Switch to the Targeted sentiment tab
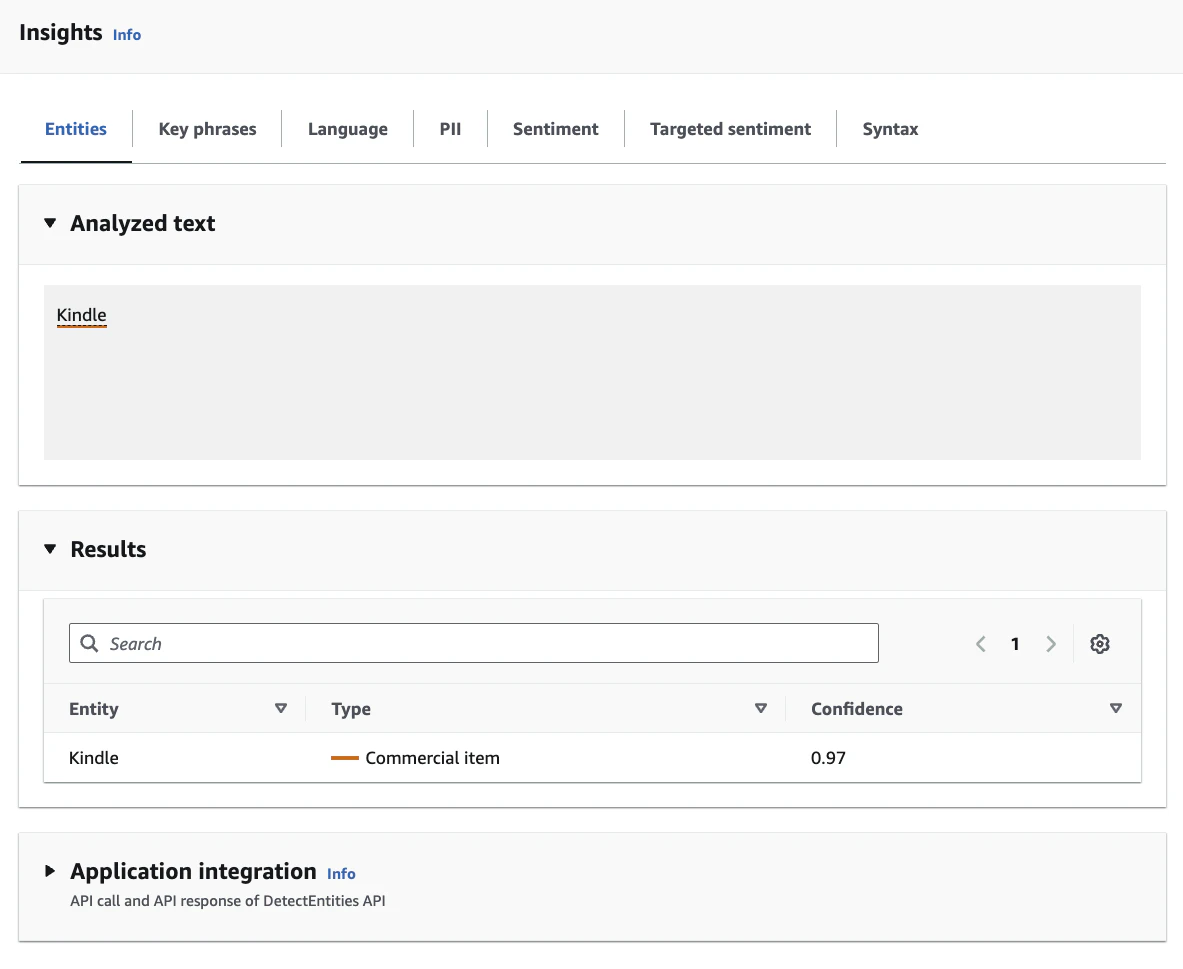 730,129
